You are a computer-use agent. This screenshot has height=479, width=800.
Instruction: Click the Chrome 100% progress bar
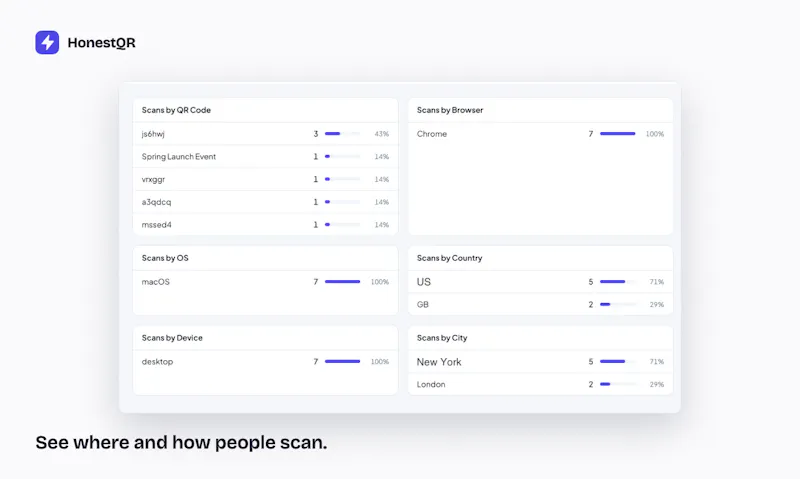[618, 134]
